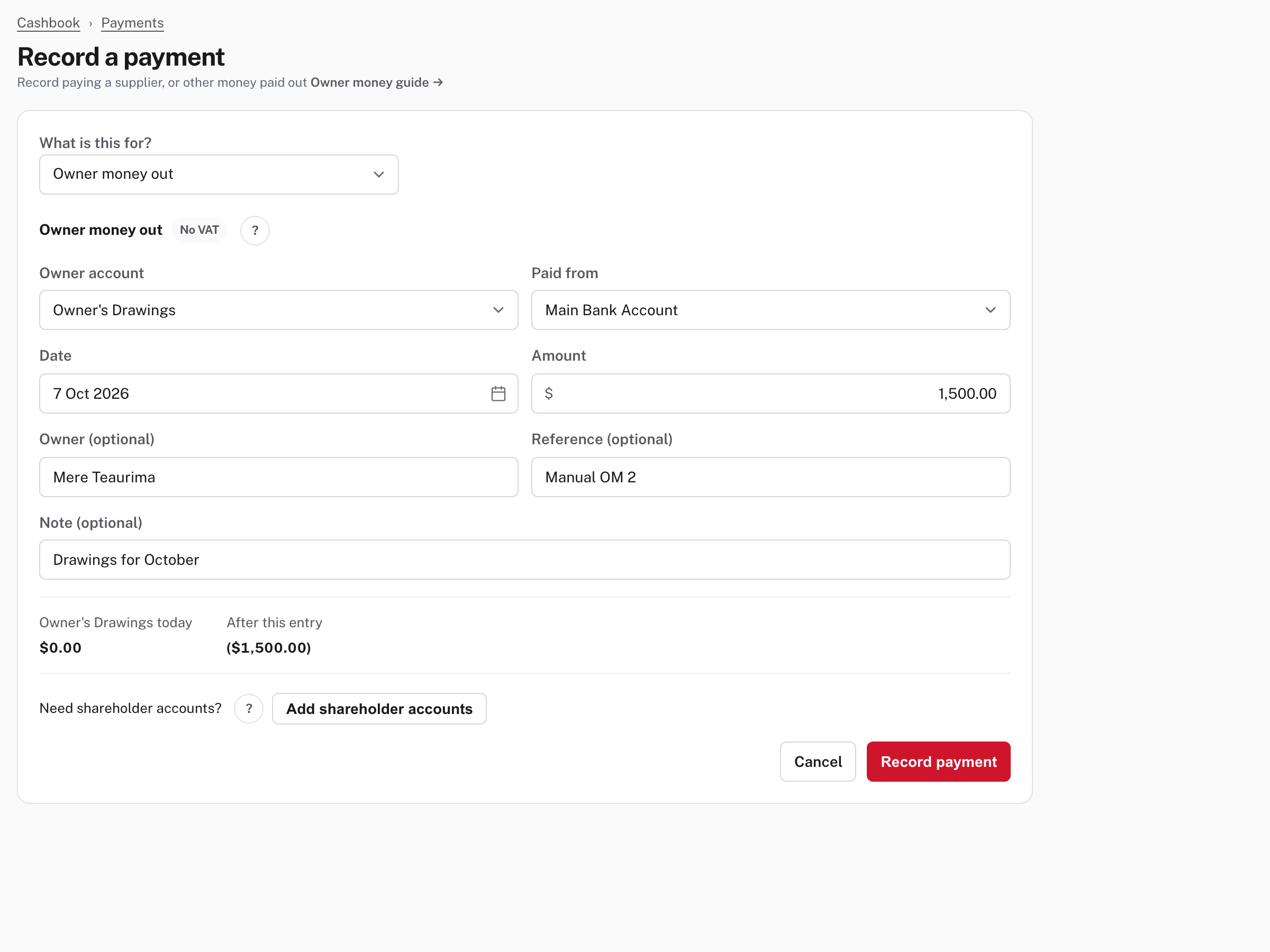This screenshot has height=952, width=1270.
Task: Expand the Paid from dropdown
Action: (770, 310)
